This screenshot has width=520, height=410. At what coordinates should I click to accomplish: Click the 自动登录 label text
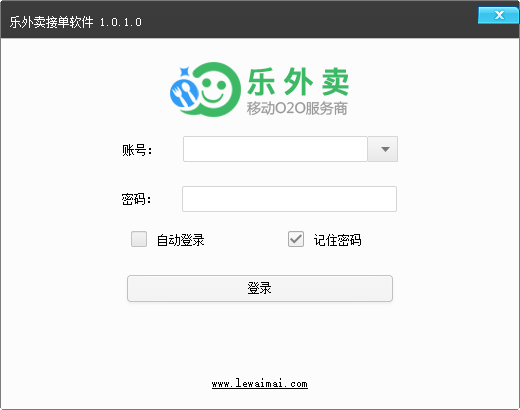point(180,240)
